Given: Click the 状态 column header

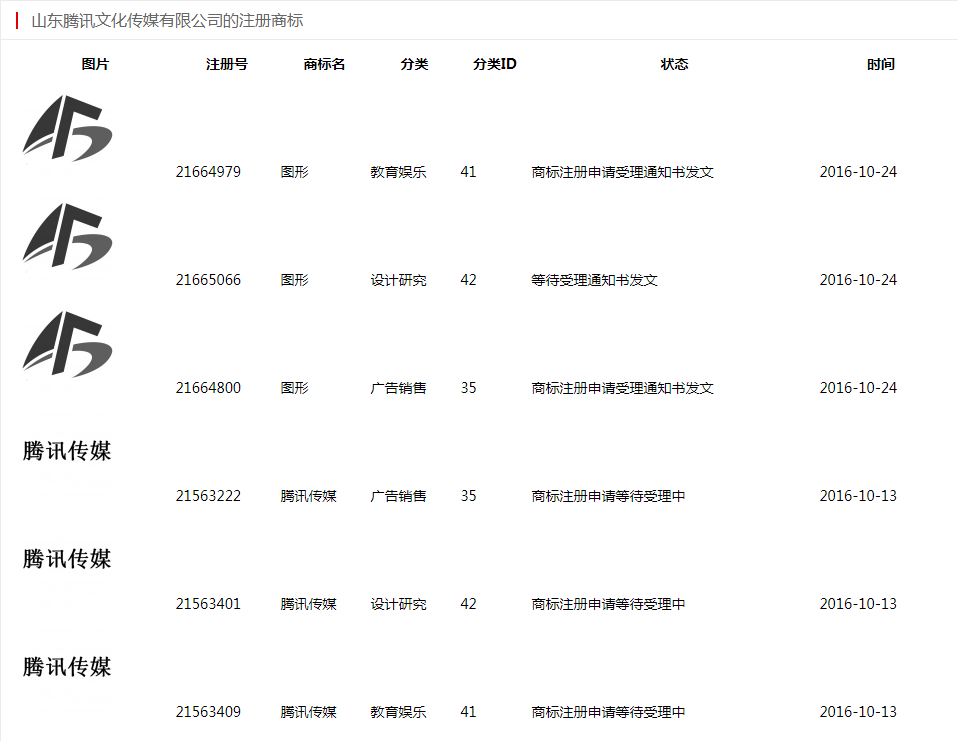Looking at the screenshot, I should click(x=675, y=64).
